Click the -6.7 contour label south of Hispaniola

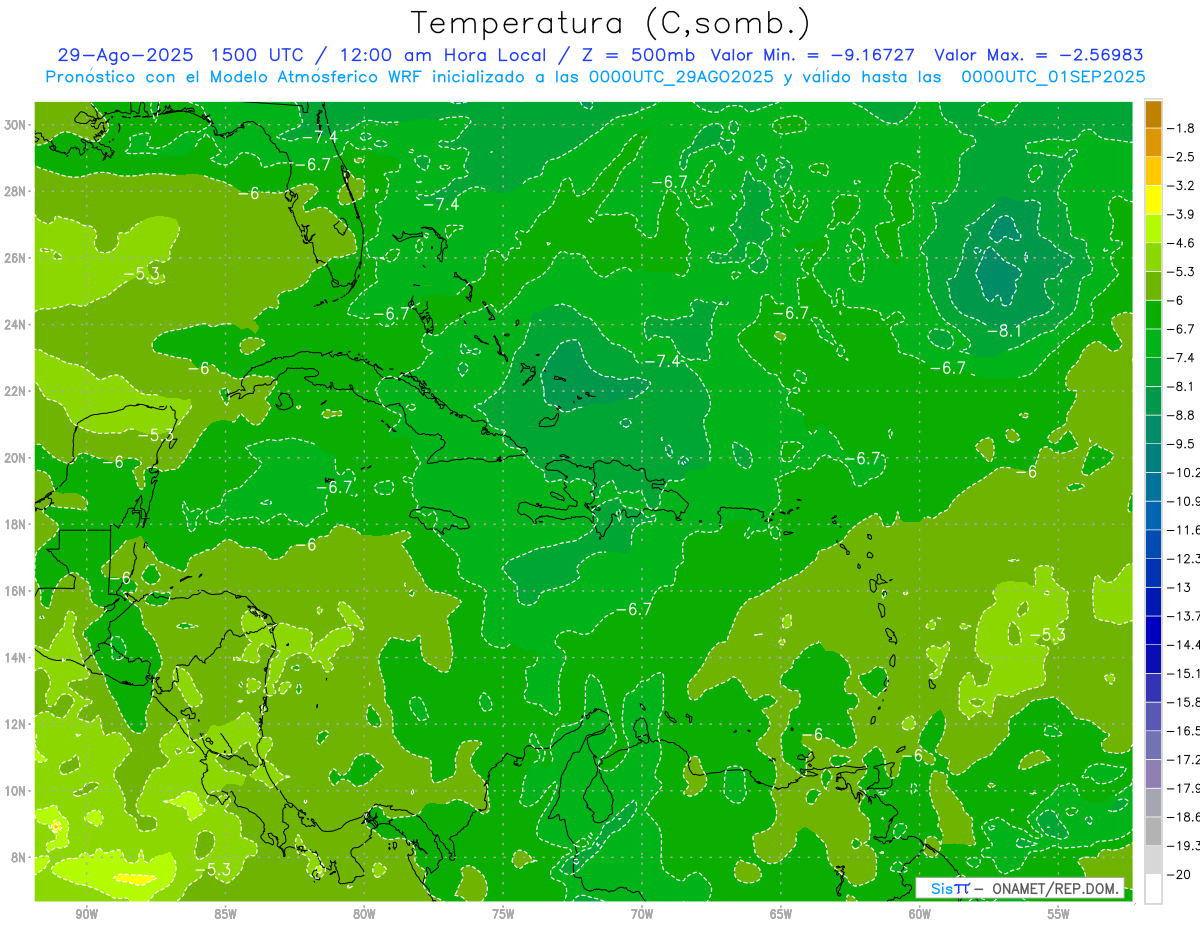click(634, 608)
